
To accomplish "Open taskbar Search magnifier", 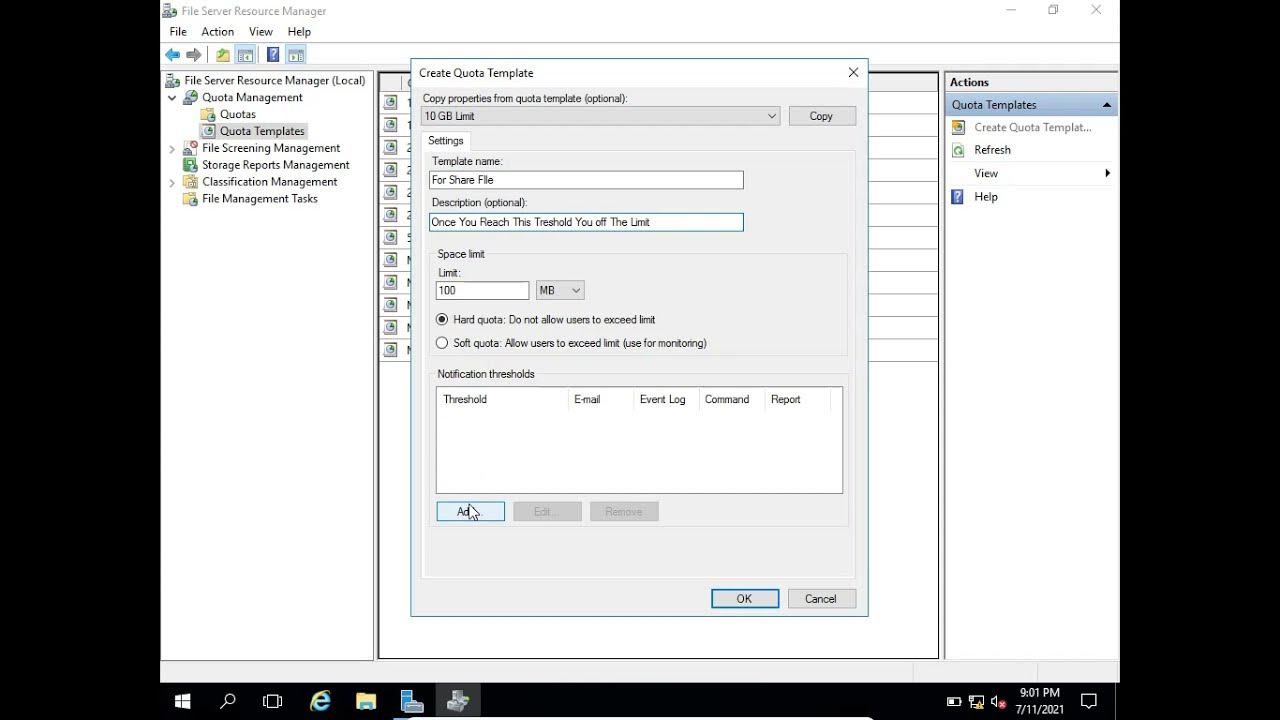I will point(228,701).
